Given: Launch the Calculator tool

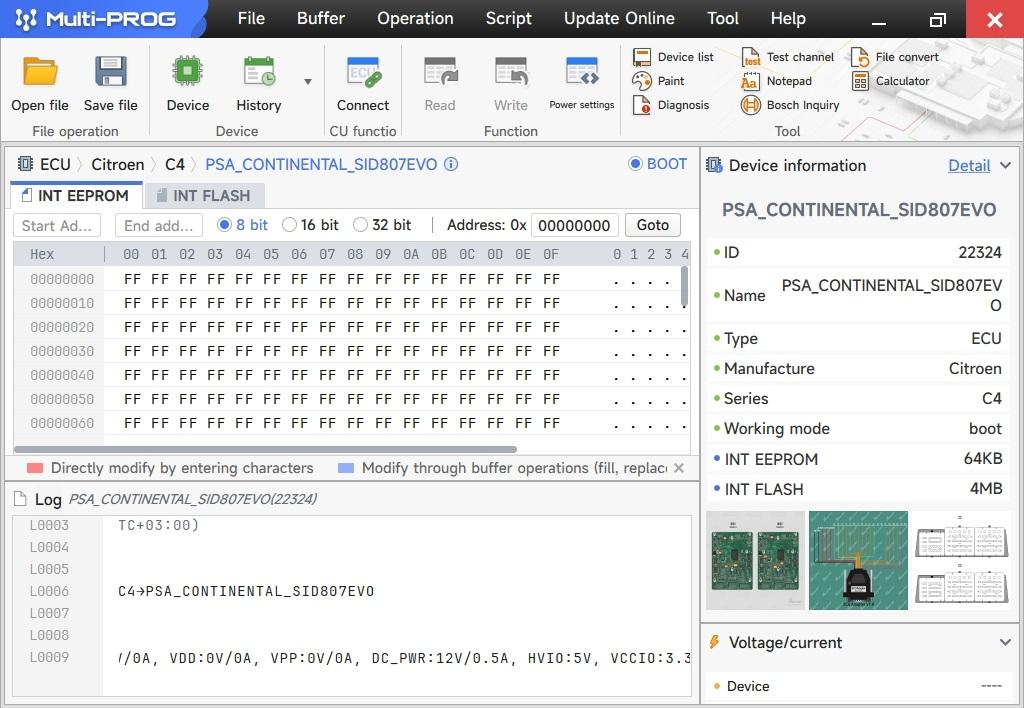Looking at the screenshot, I should (x=890, y=81).
